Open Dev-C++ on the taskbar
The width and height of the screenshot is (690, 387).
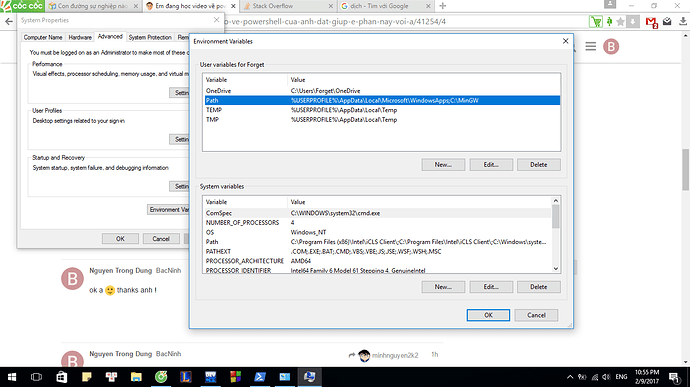pos(211,377)
